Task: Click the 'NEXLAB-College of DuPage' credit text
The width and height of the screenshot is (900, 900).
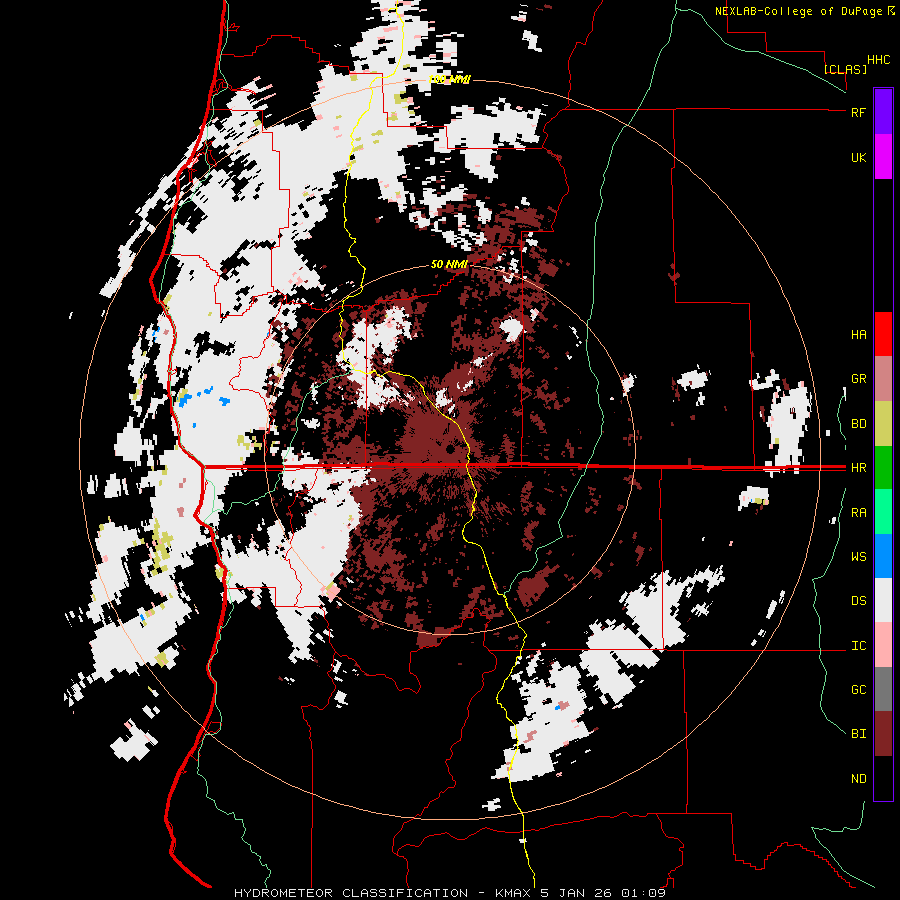Action: pyautogui.click(x=798, y=11)
